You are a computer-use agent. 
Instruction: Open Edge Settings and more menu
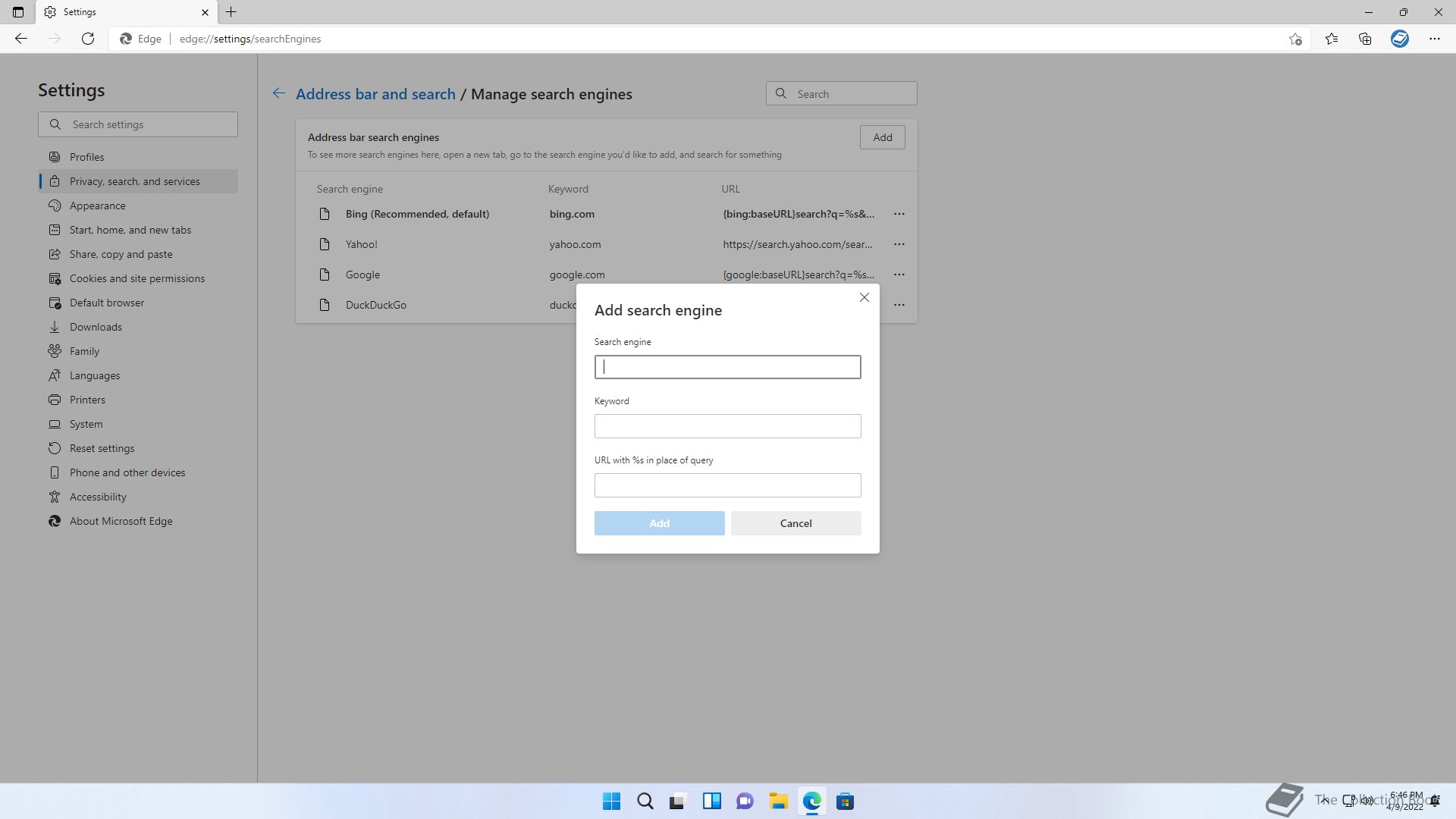coord(1435,39)
